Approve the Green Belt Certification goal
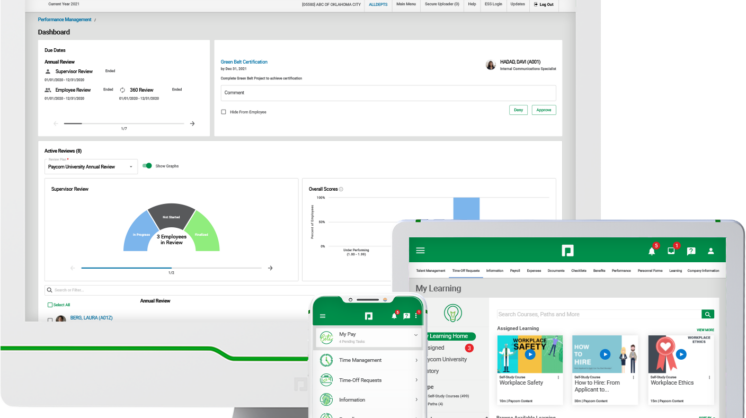The width and height of the screenshot is (746, 418). pyautogui.click(x=543, y=110)
